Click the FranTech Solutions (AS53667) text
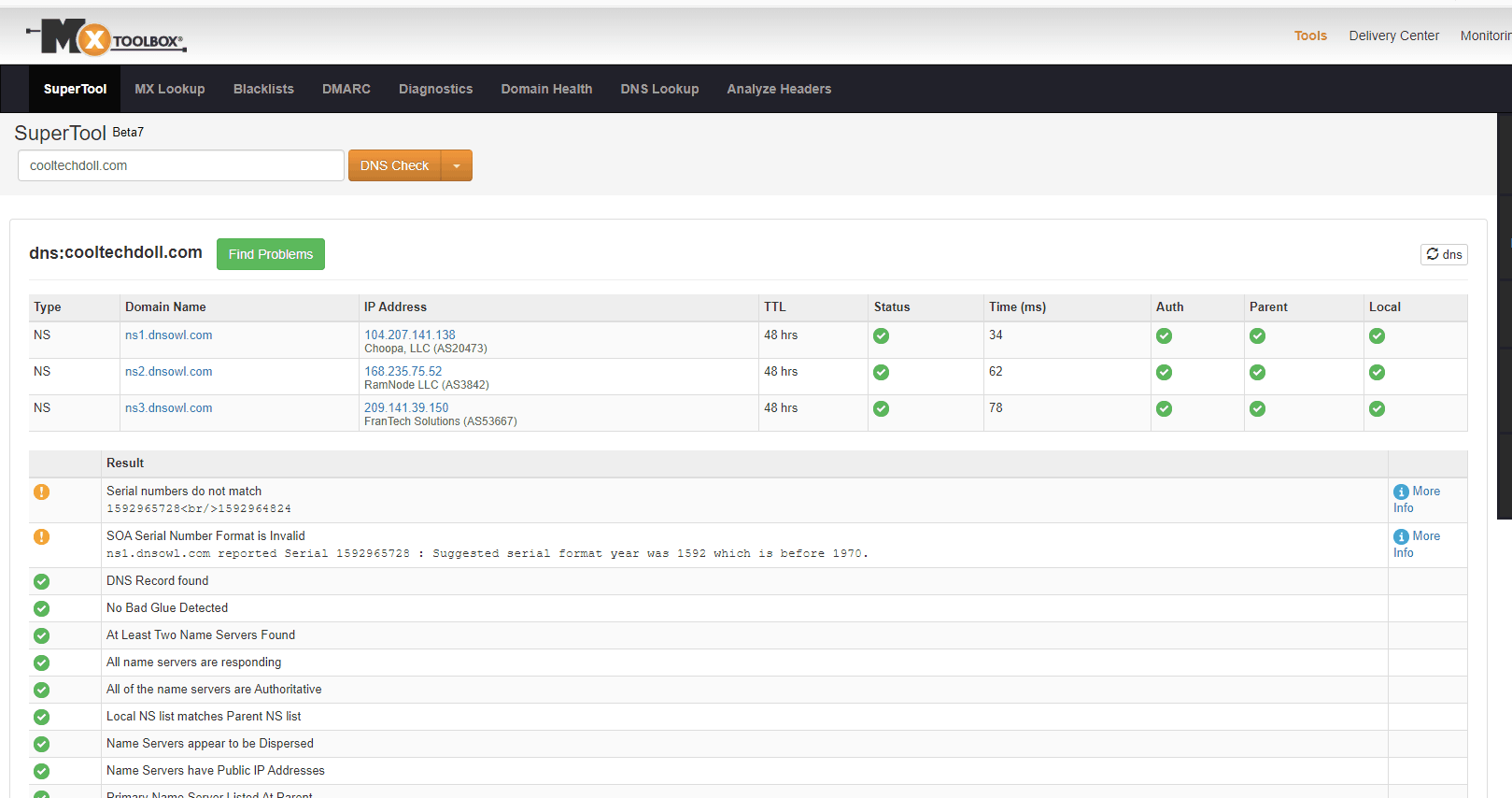Screen dimensions: 1512x798 tap(441, 421)
